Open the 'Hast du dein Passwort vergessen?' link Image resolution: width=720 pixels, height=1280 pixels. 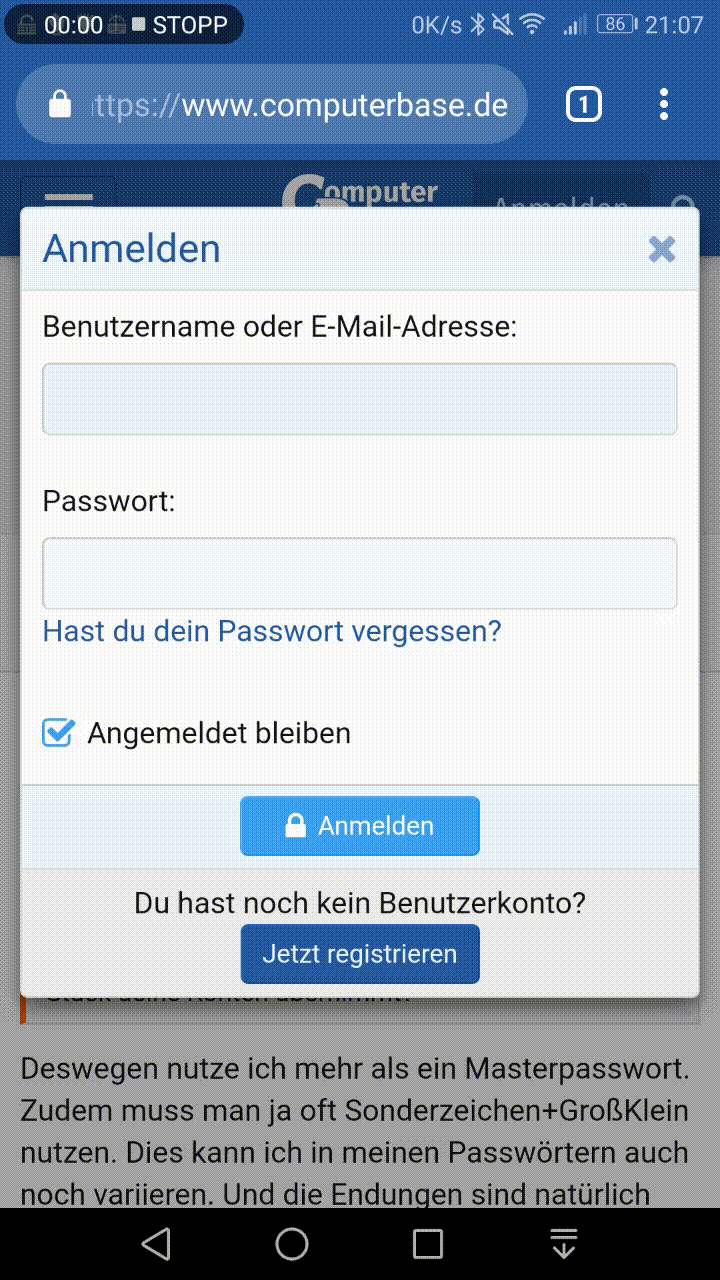[x=272, y=631]
